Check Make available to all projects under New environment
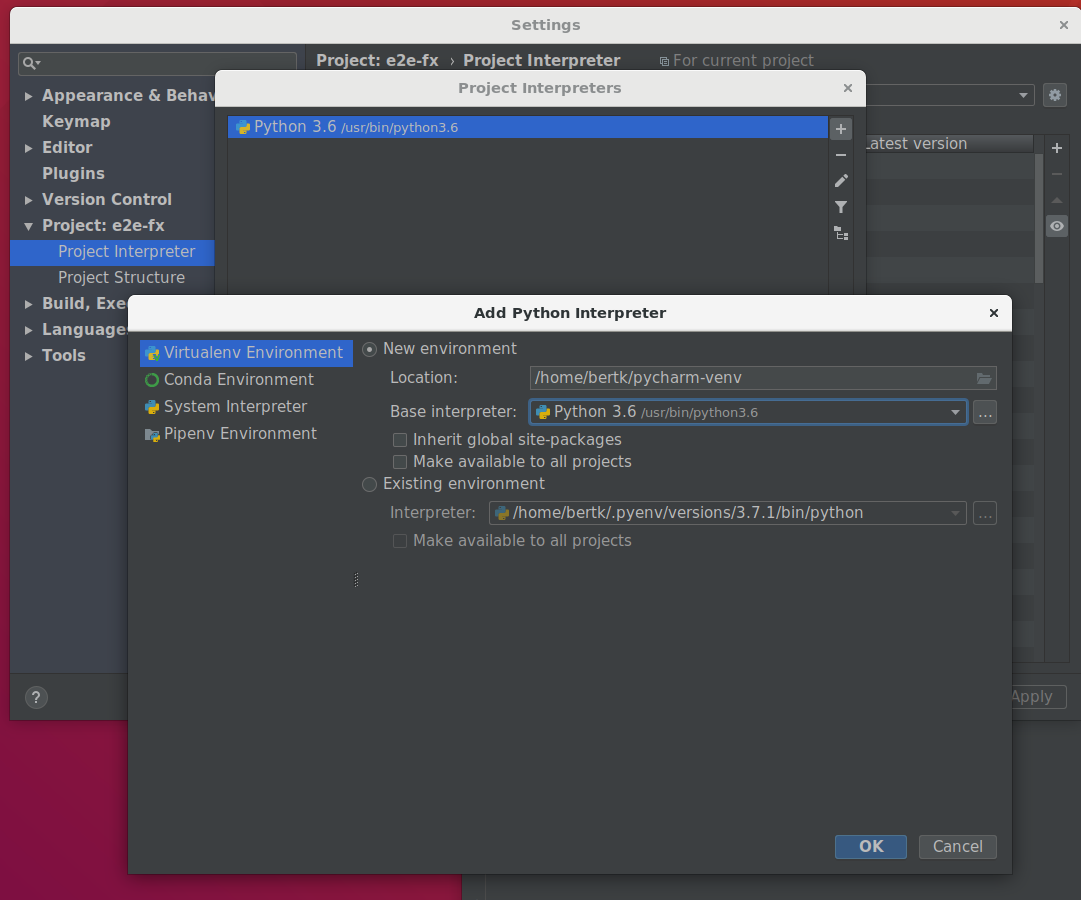This screenshot has height=900, width=1081. click(x=400, y=462)
